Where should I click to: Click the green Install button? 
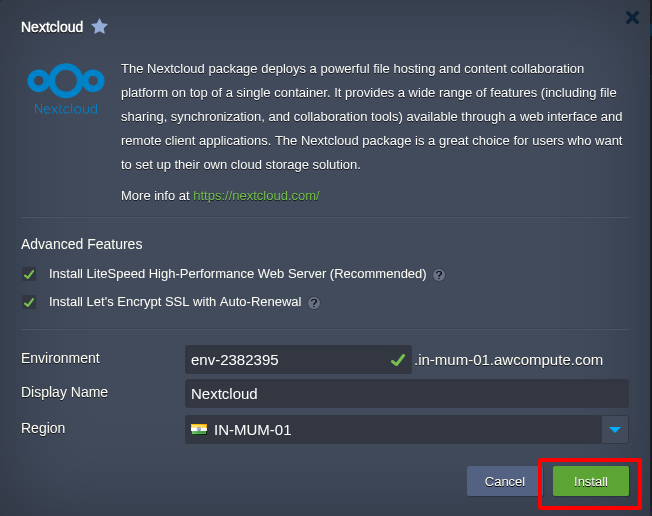(590, 481)
